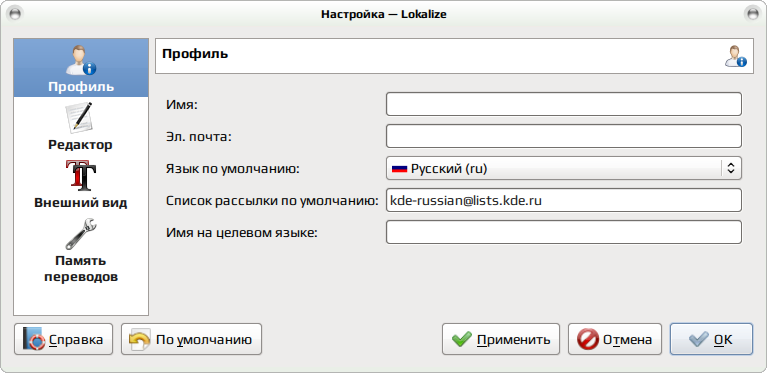Image resolution: width=767 pixels, height=373 pixels.
Task: Expand the Язык по умолчанию dropdown
Action: pos(564,168)
